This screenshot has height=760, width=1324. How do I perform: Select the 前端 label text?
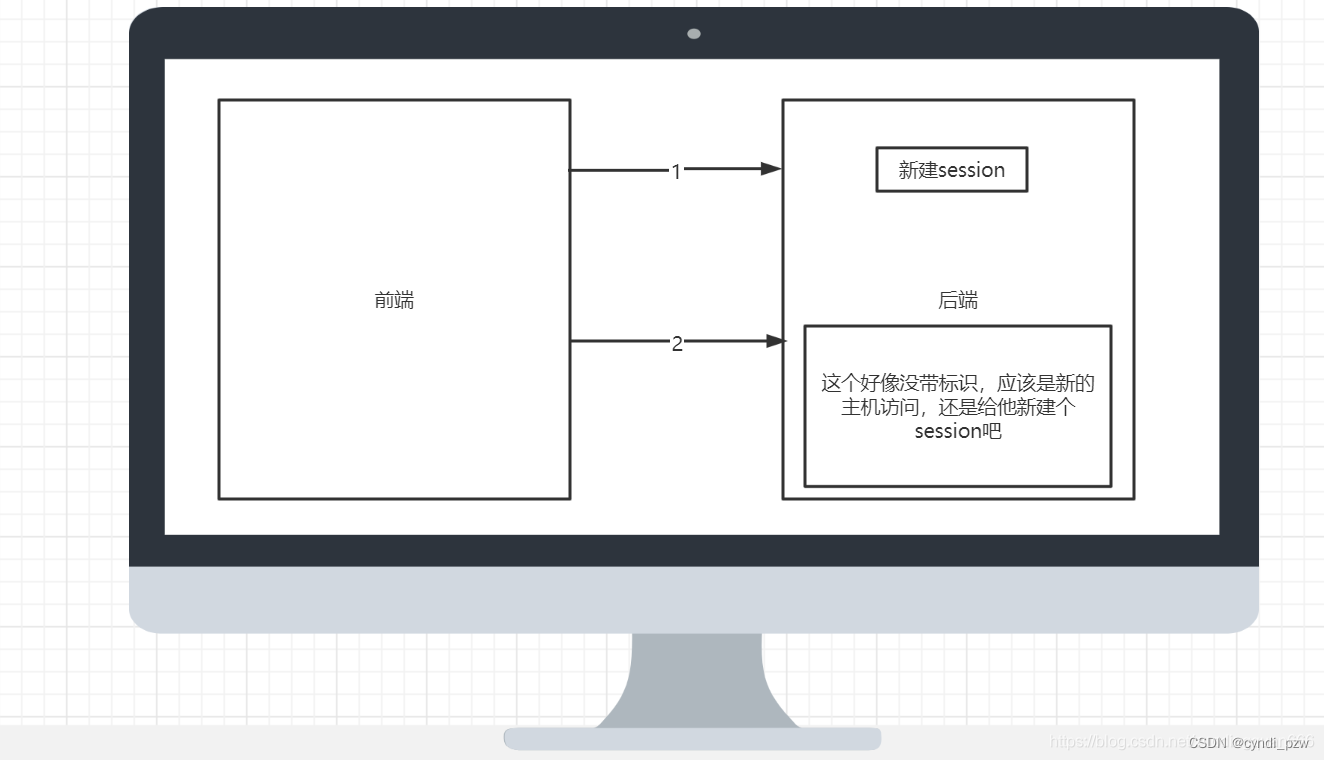[x=394, y=300]
